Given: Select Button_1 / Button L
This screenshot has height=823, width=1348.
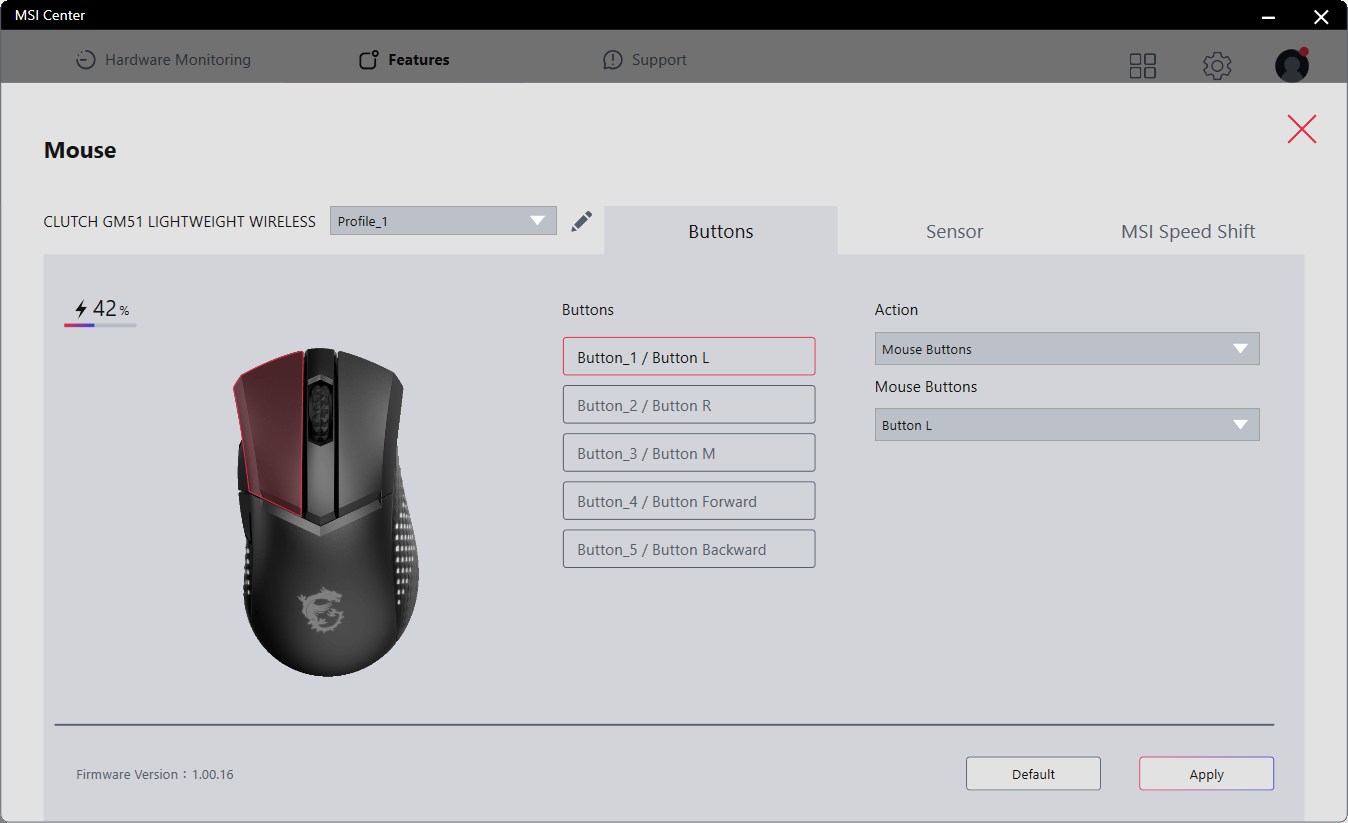Looking at the screenshot, I should click(689, 357).
